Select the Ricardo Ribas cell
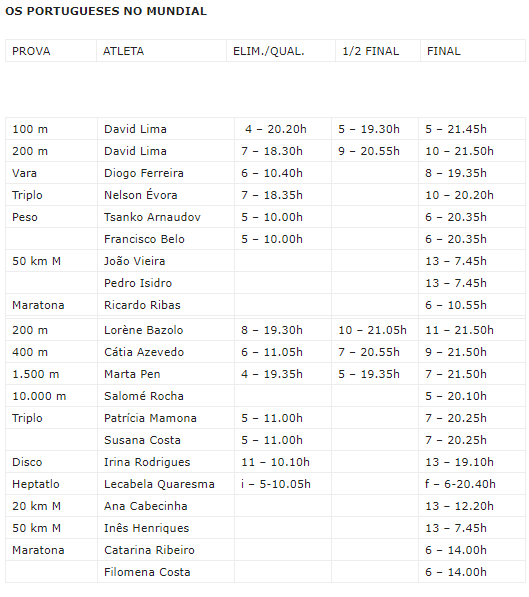This screenshot has width=529, height=597. click(x=166, y=305)
